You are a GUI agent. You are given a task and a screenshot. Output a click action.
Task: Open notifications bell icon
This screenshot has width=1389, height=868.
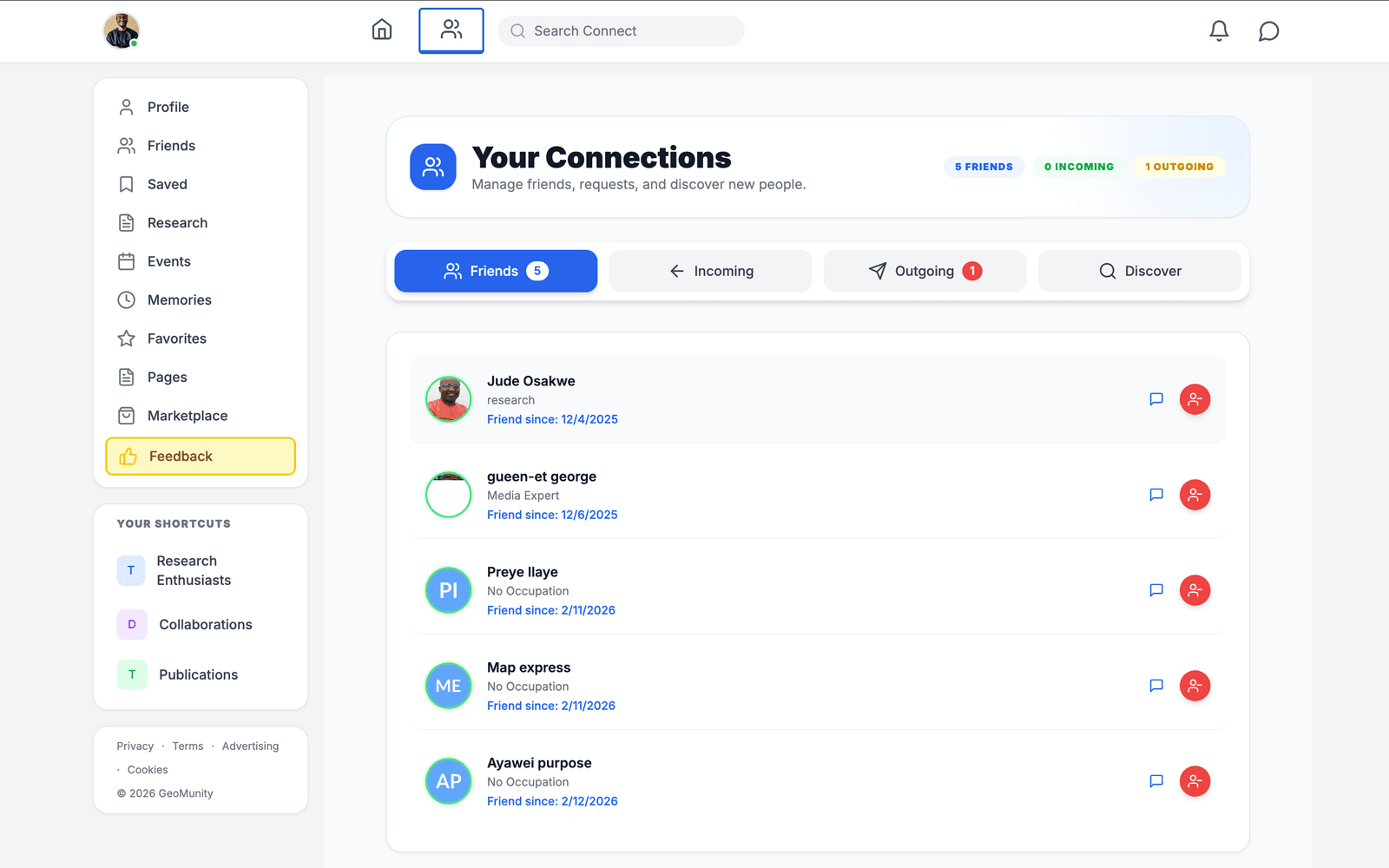1219,31
